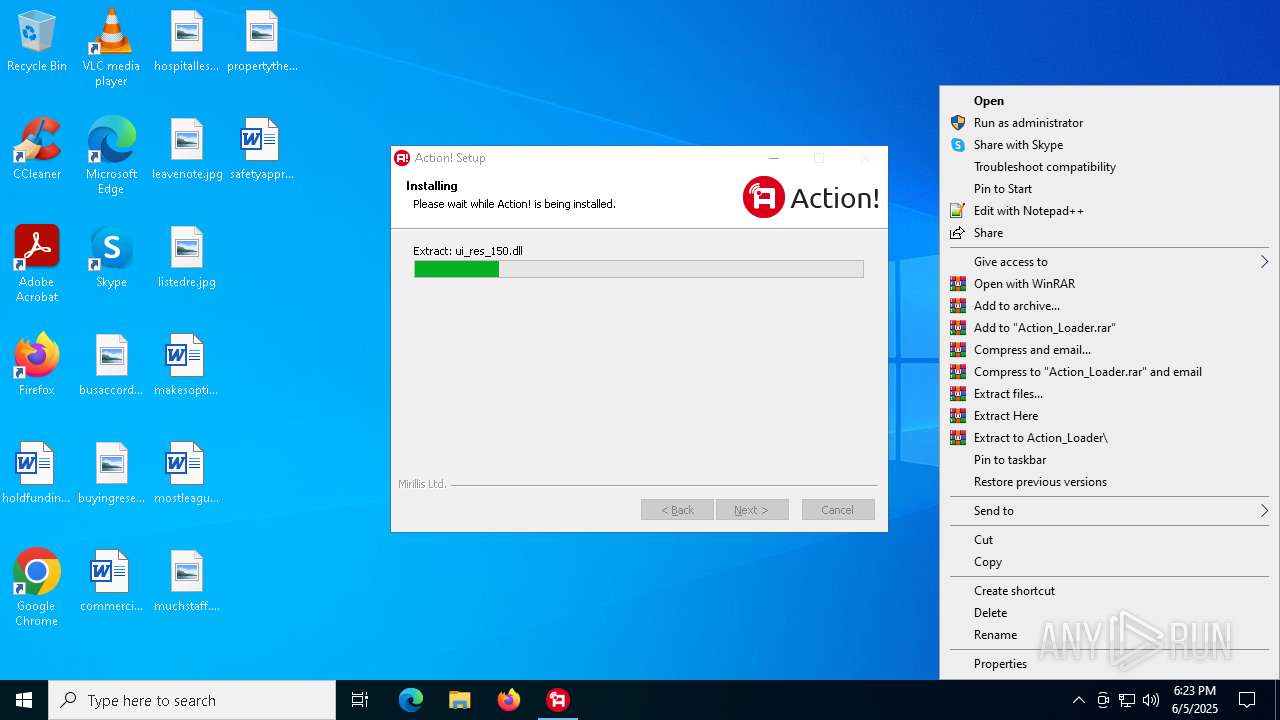Screen dimensions: 1280x720
Task: Launch Firefox from the taskbar
Action: [x=509, y=700]
